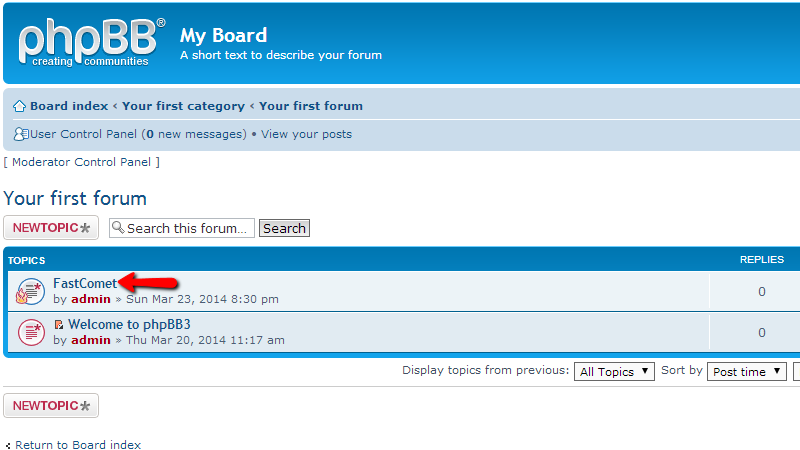Click Return to Board index link
Image resolution: width=800 pixels, height=450 pixels.
pyautogui.click(x=78, y=445)
